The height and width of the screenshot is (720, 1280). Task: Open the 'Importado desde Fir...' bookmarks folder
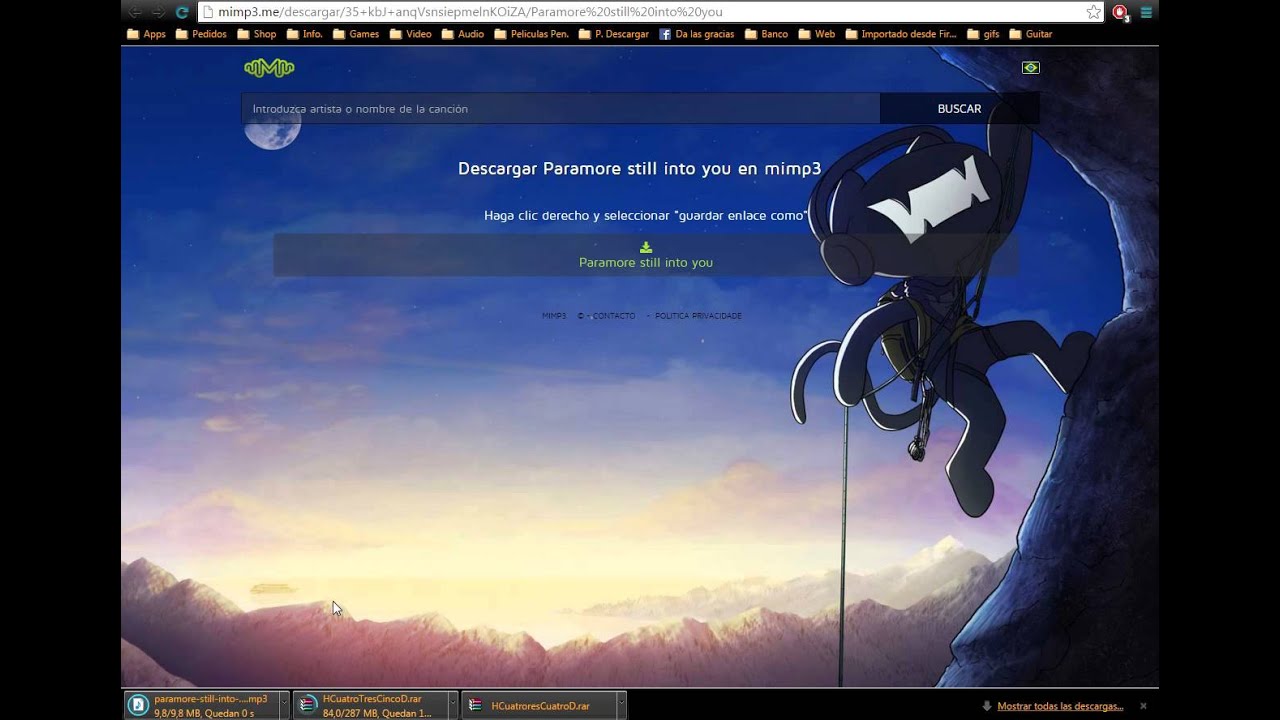click(x=900, y=34)
